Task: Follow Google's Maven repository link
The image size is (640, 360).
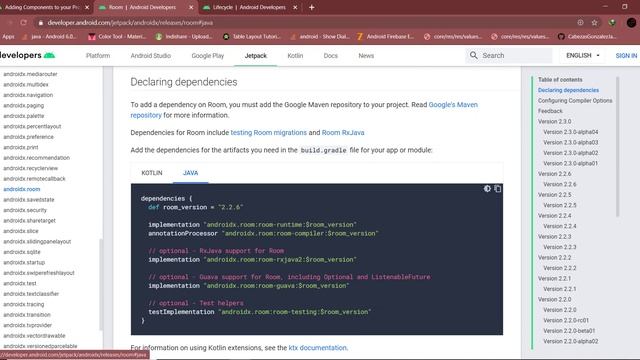Action: (x=453, y=104)
